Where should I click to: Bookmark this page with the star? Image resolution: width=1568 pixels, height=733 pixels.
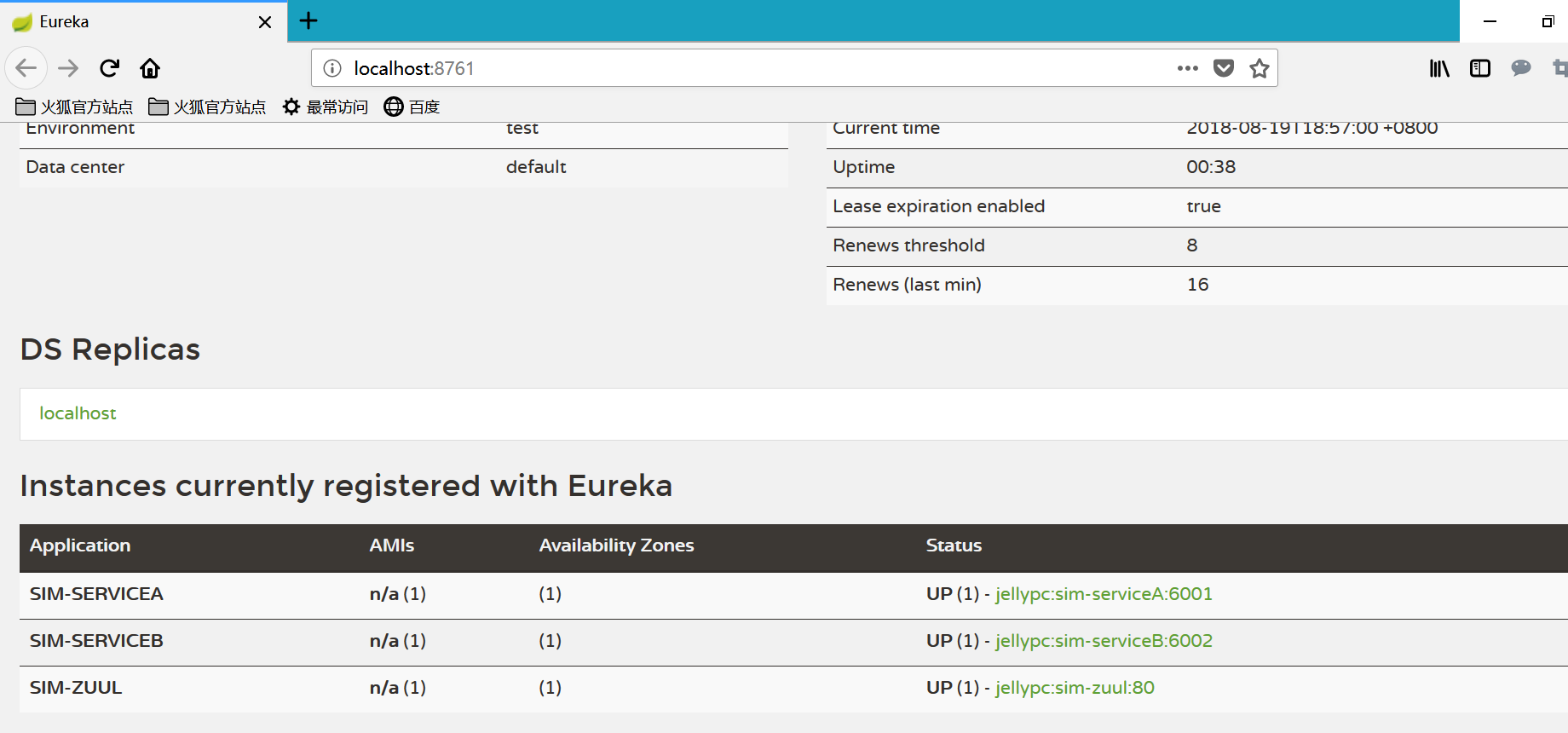point(1260,68)
